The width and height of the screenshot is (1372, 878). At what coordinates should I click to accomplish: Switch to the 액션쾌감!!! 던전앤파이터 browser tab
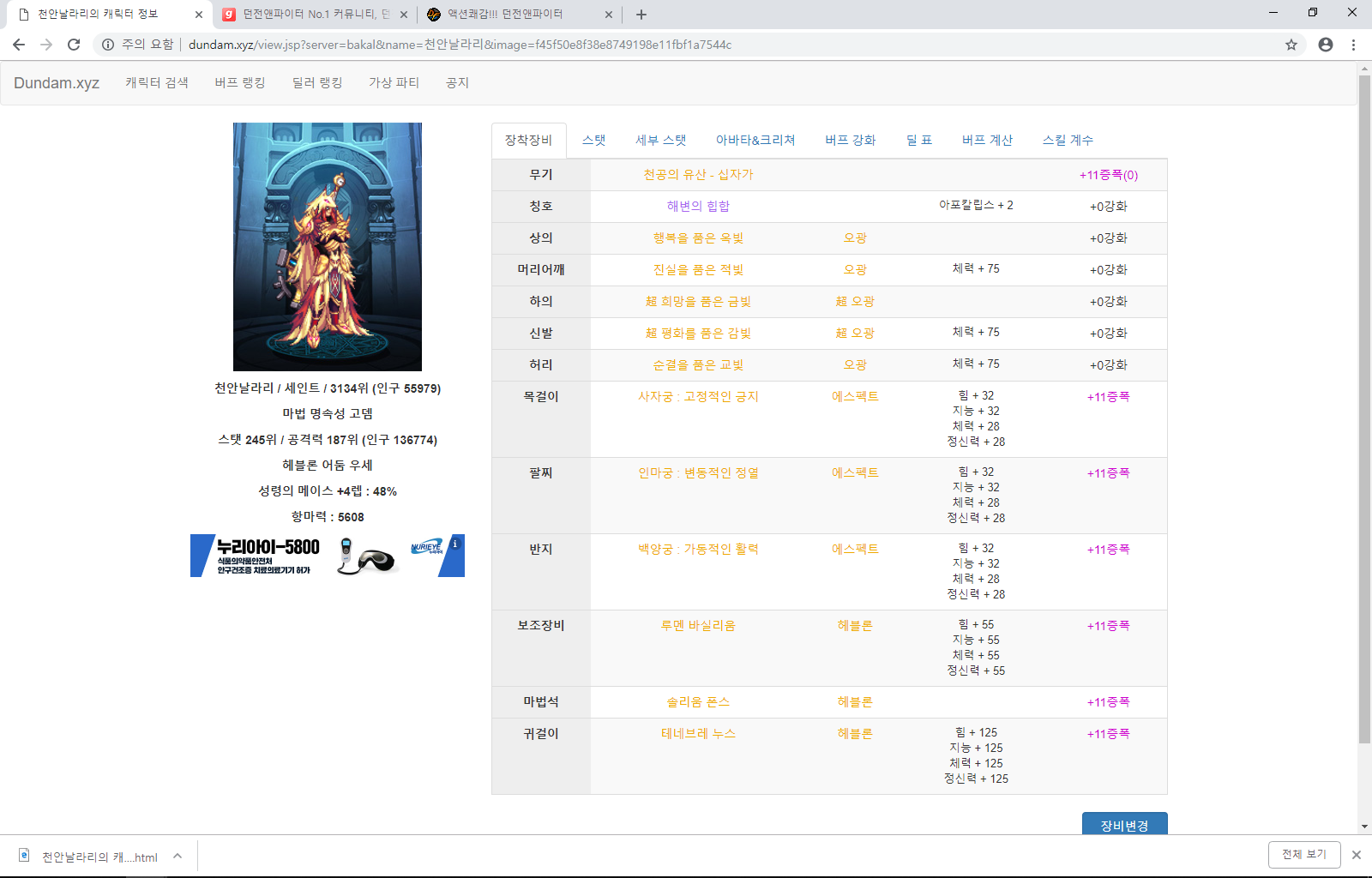point(520,15)
